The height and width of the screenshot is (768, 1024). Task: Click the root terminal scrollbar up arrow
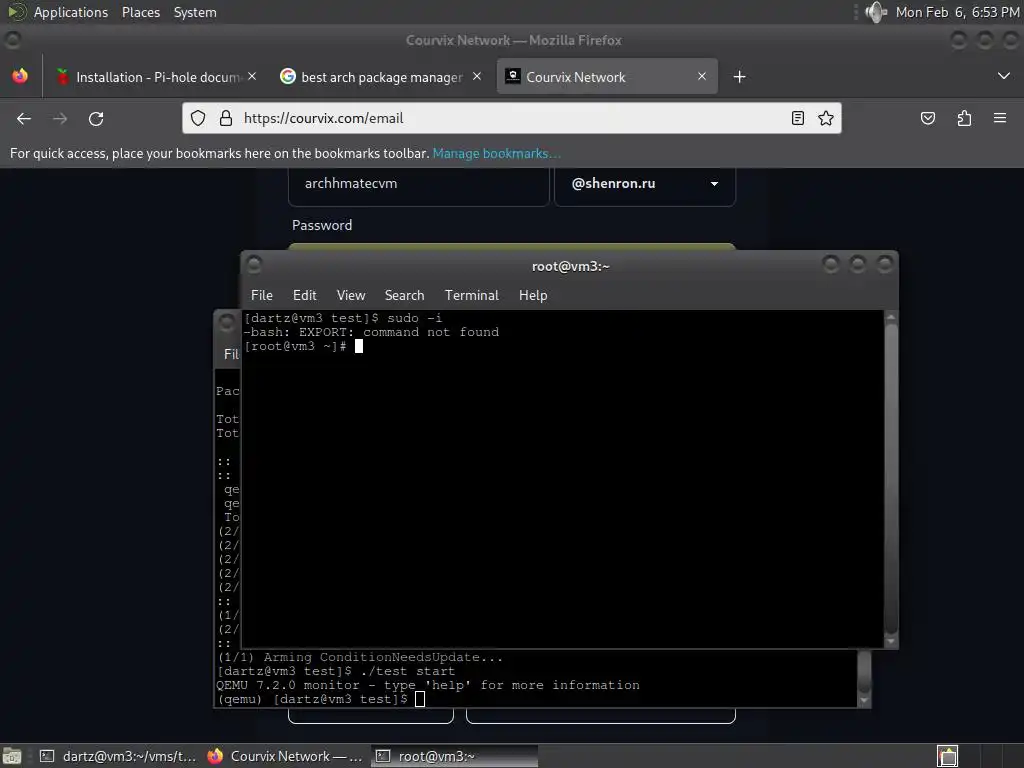[891, 317]
